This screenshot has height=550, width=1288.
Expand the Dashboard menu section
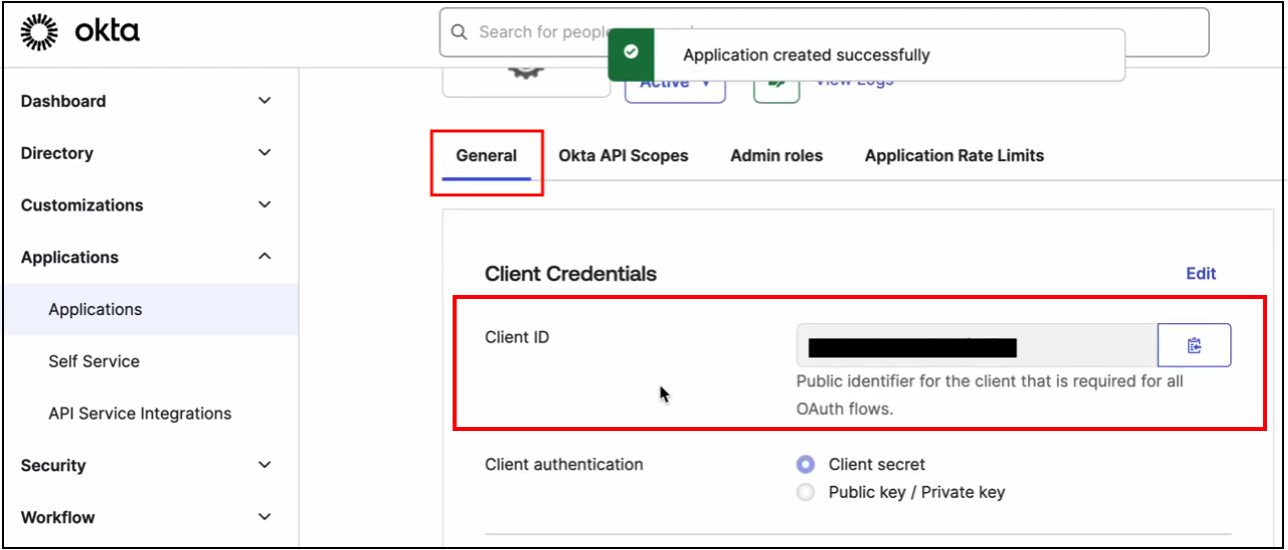264,101
